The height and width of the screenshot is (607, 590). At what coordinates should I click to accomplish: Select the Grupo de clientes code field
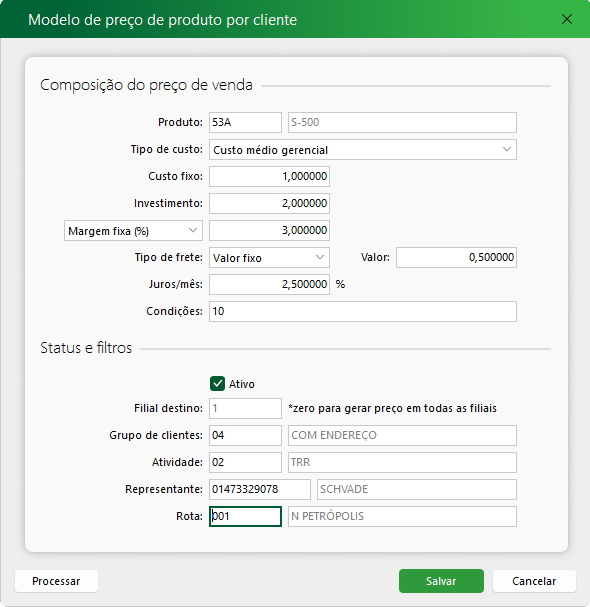click(x=245, y=435)
